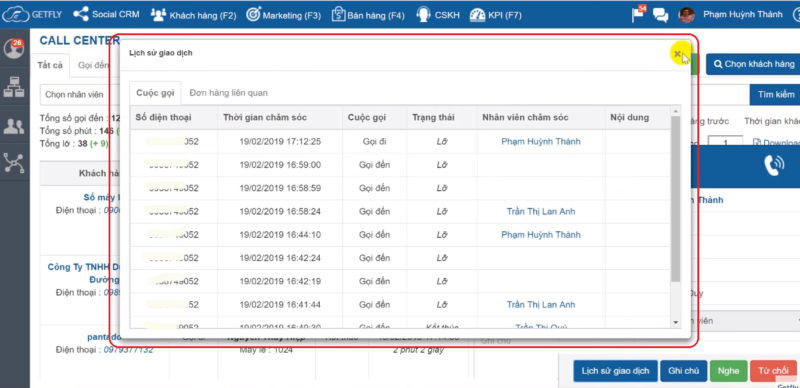Open Trần Thị Lan Anh link at 16:41:44

coord(541,305)
